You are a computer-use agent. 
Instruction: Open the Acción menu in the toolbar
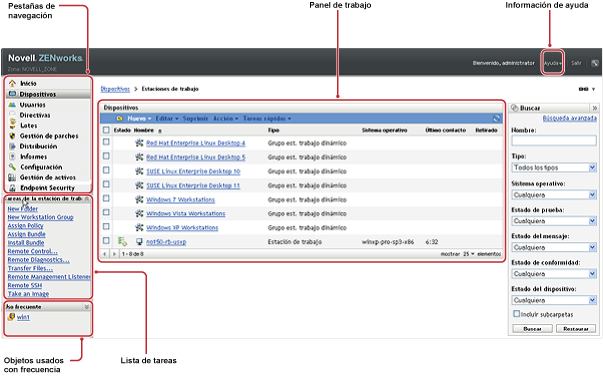tap(226, 118)
